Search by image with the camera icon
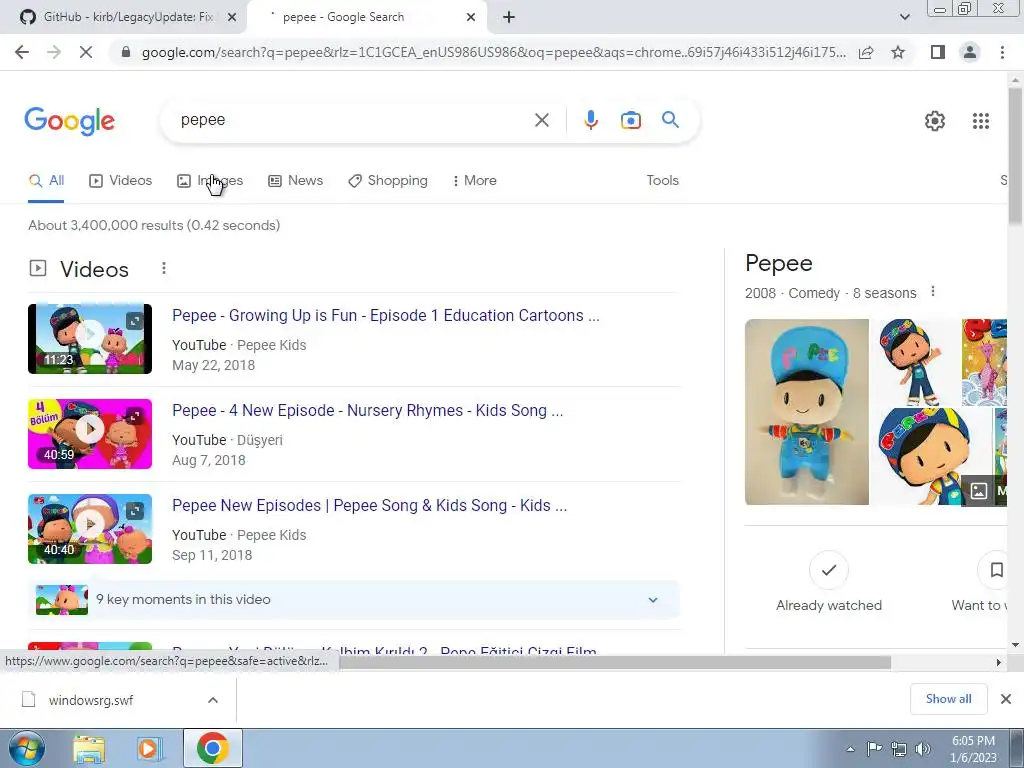 (x=630, y=120)
